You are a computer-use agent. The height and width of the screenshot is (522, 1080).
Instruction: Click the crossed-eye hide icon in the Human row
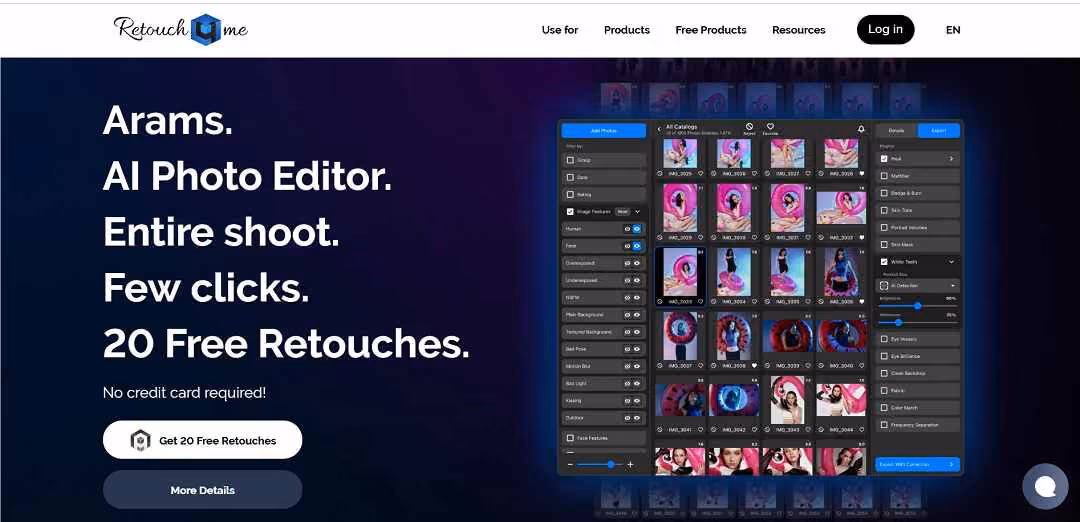tap(627, 229)
